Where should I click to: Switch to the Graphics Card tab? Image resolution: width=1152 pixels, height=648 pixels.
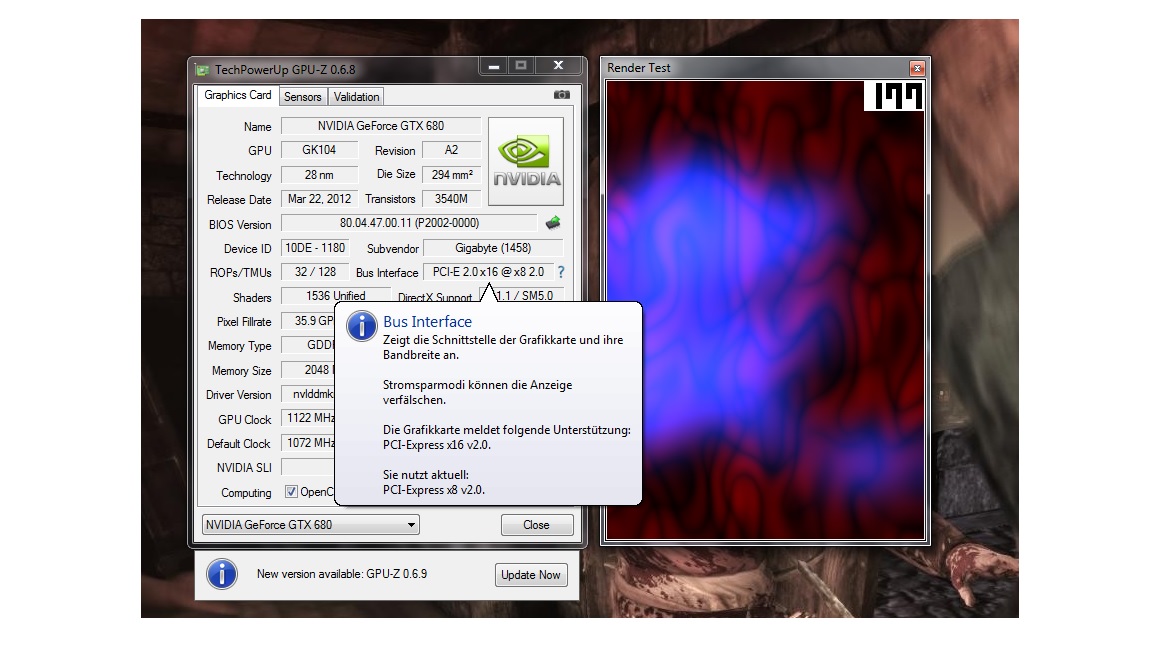pos(237,96)
